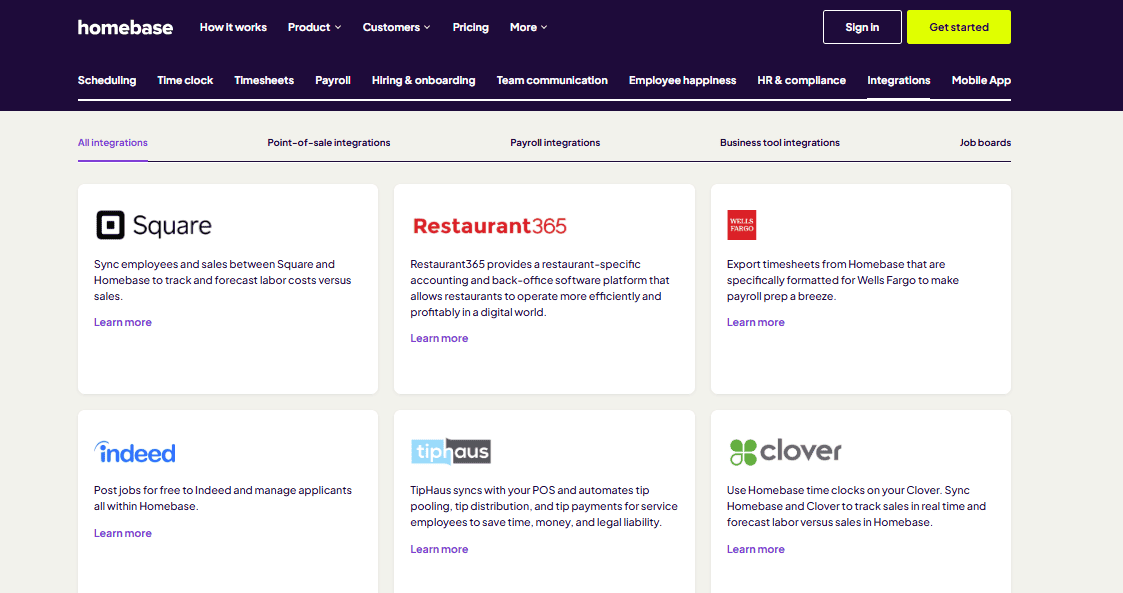Click the homebase logo
Screen dimensions: 1123x593
point(125,27)
